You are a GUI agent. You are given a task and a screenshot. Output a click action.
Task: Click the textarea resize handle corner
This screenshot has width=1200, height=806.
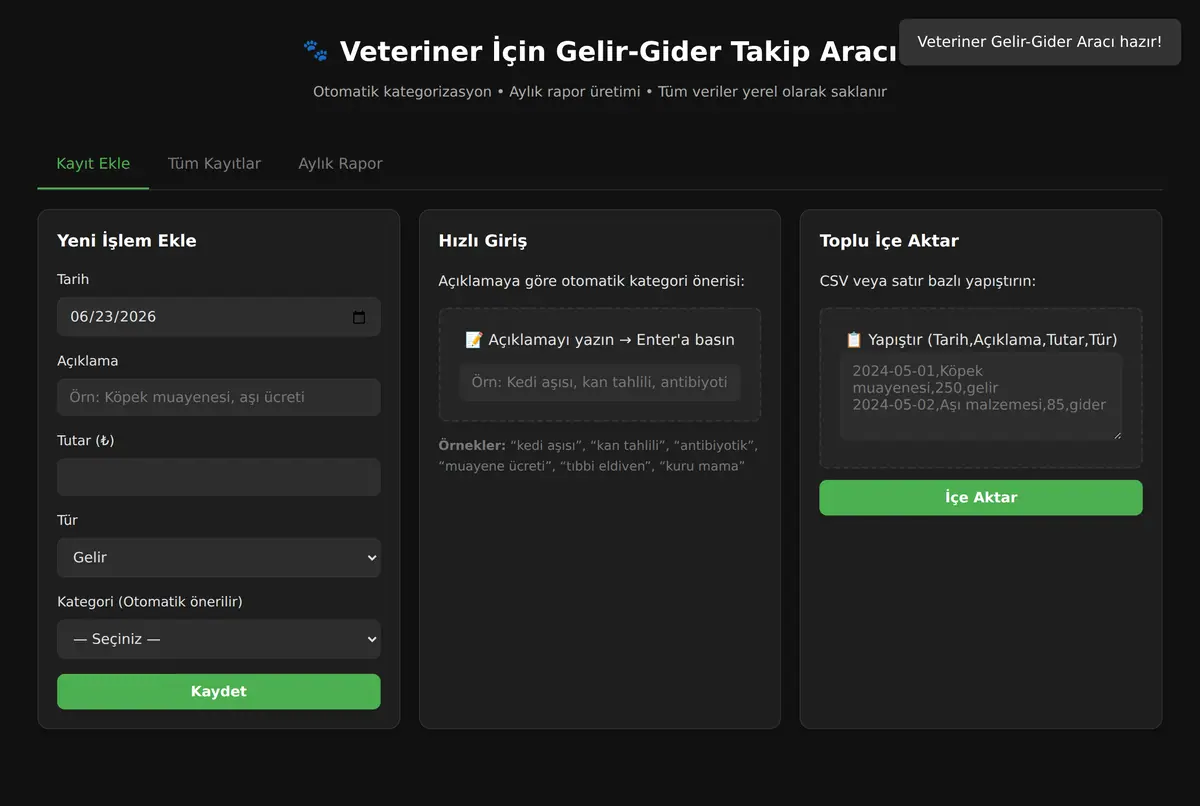click(1117, 434)
